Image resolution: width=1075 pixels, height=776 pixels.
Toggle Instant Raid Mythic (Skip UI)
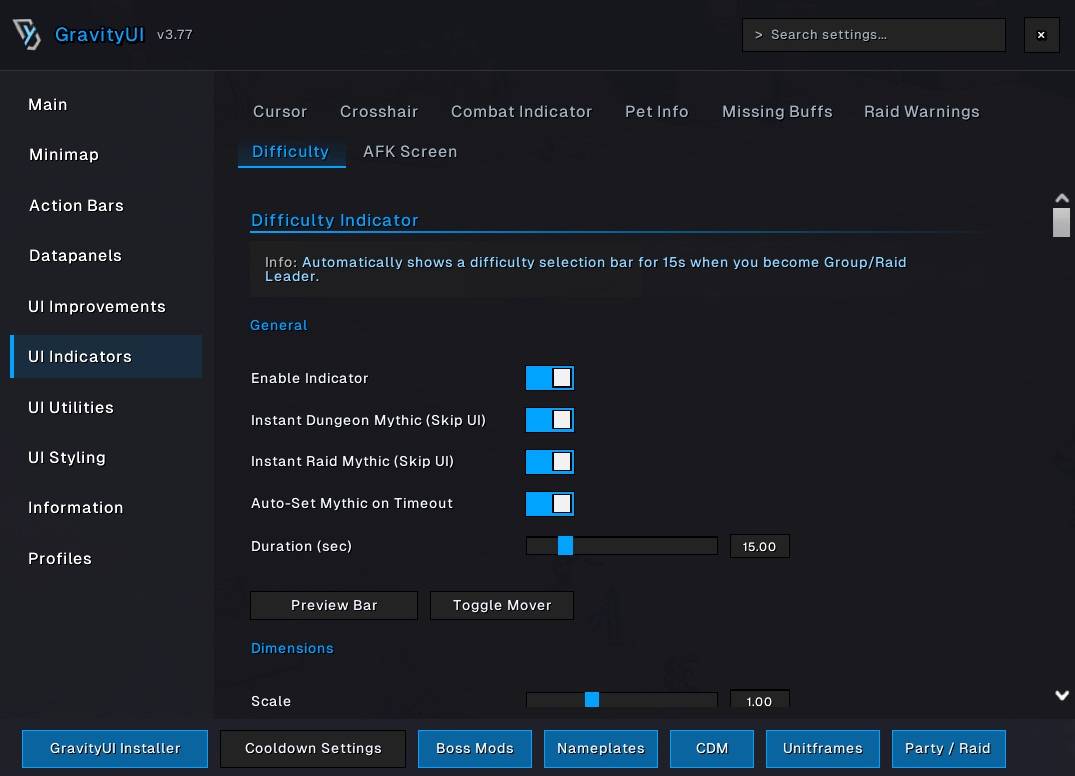pos(549,461)
